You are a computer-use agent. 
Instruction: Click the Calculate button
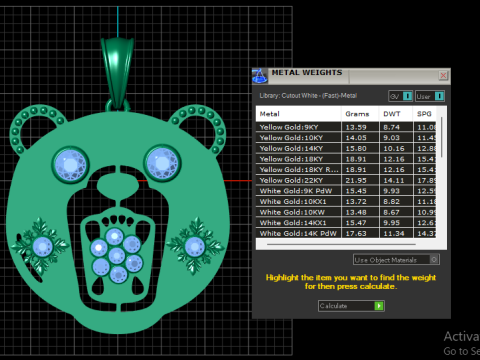[x=351, y=306]
